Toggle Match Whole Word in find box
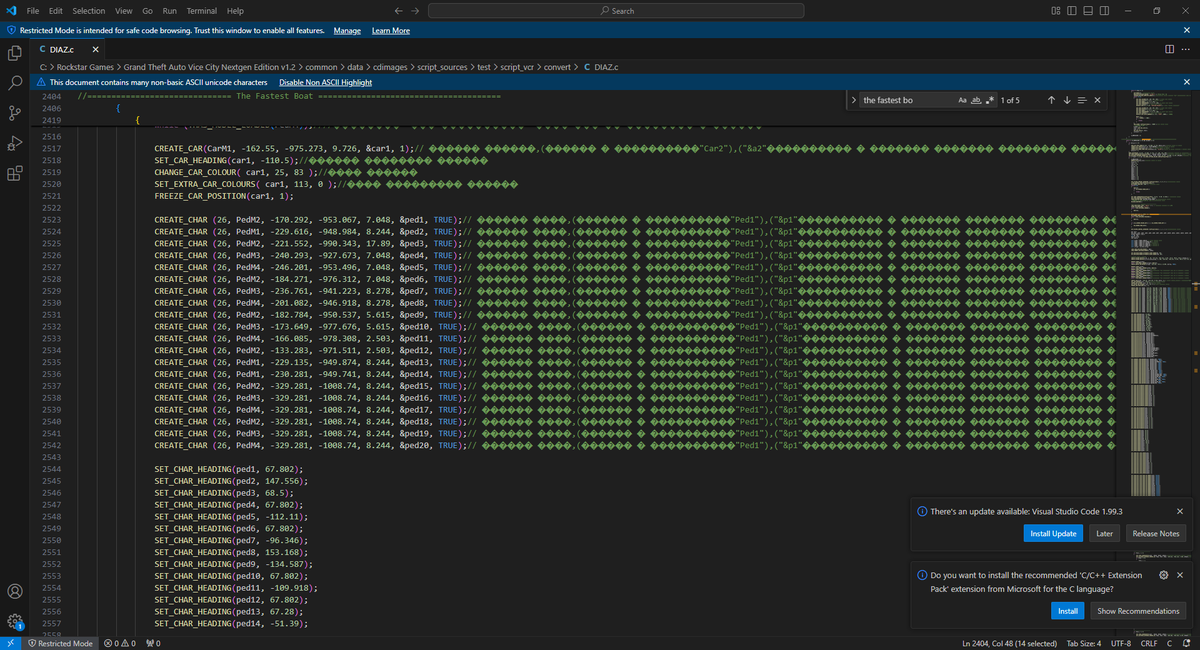Screen dimensions: 1200x650 click(976, 100)
